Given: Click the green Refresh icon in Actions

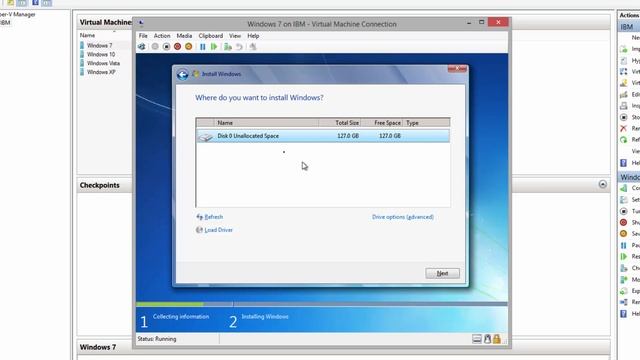Looking at the screenshot, I should (623, 140).
